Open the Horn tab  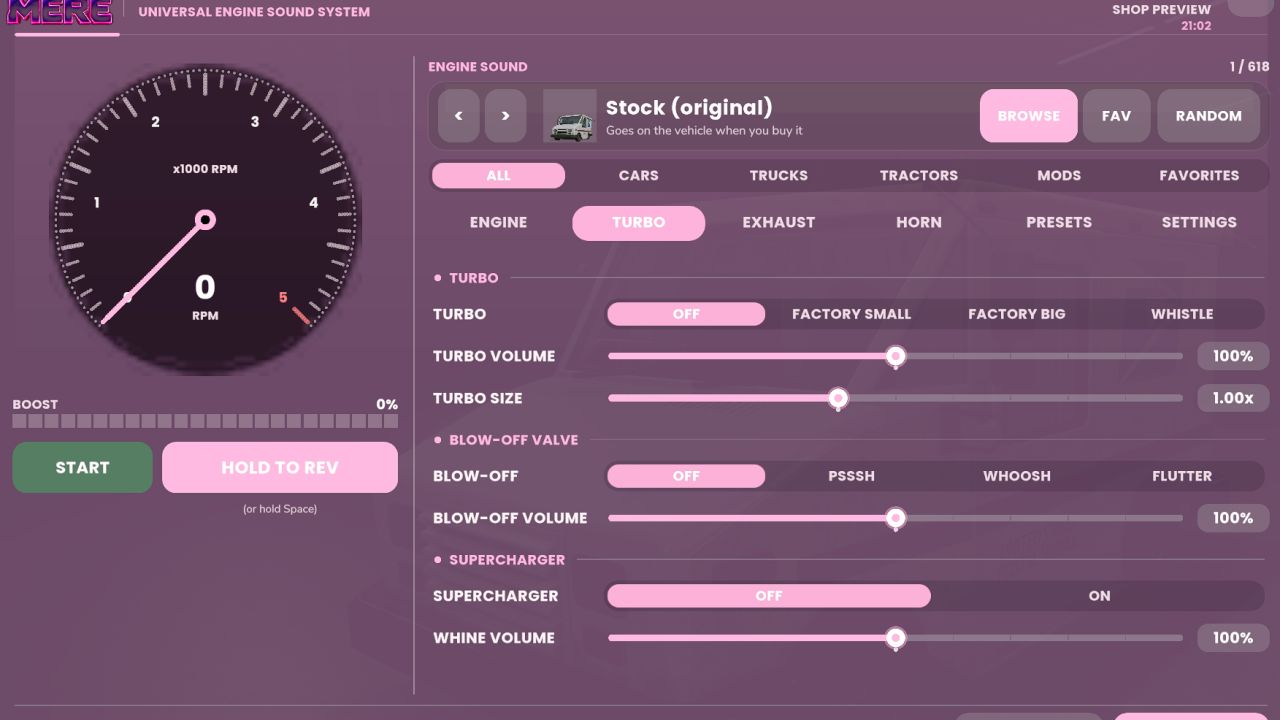point(918,223)
